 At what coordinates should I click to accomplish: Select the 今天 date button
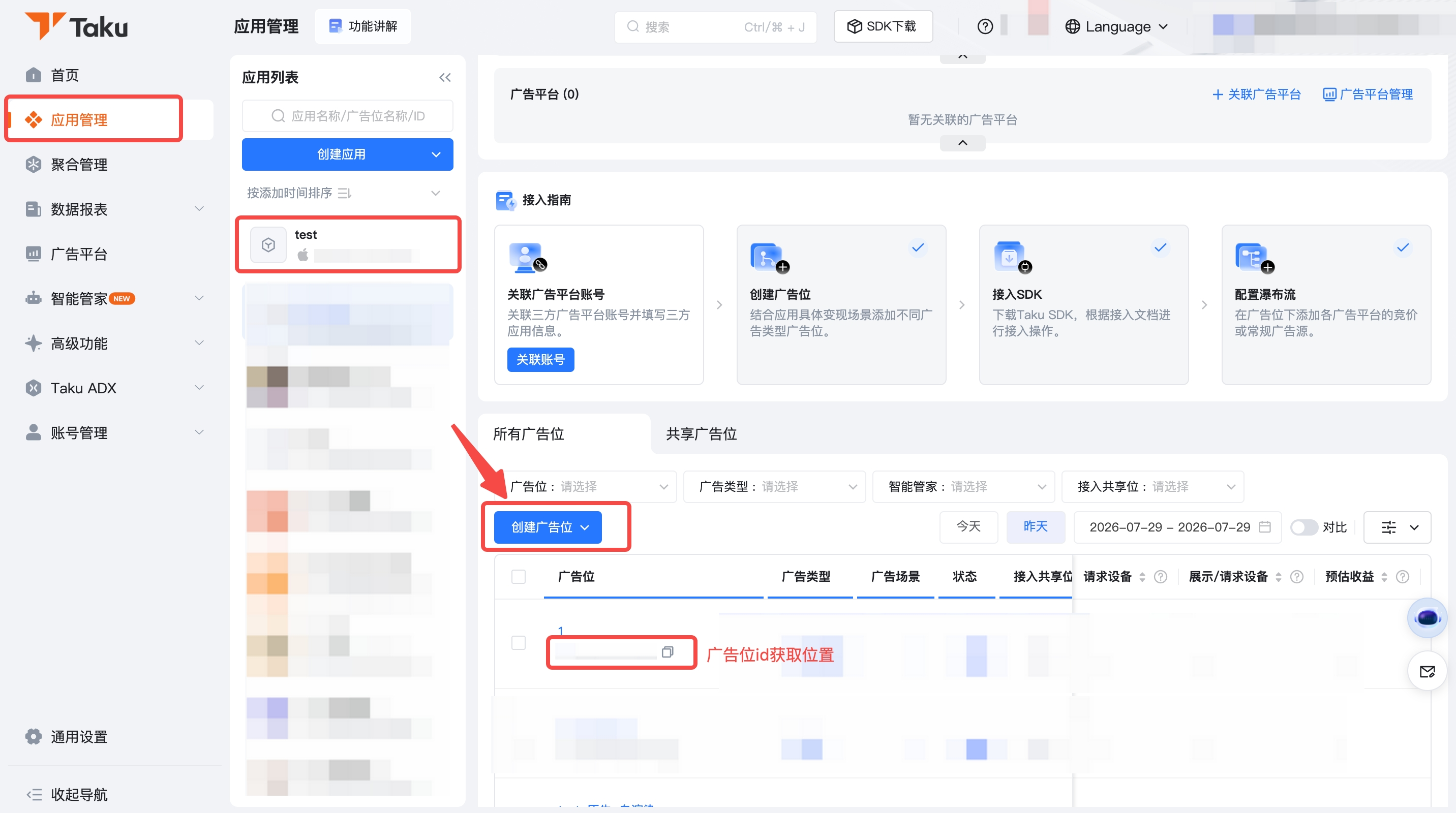(x=969, y=526)
